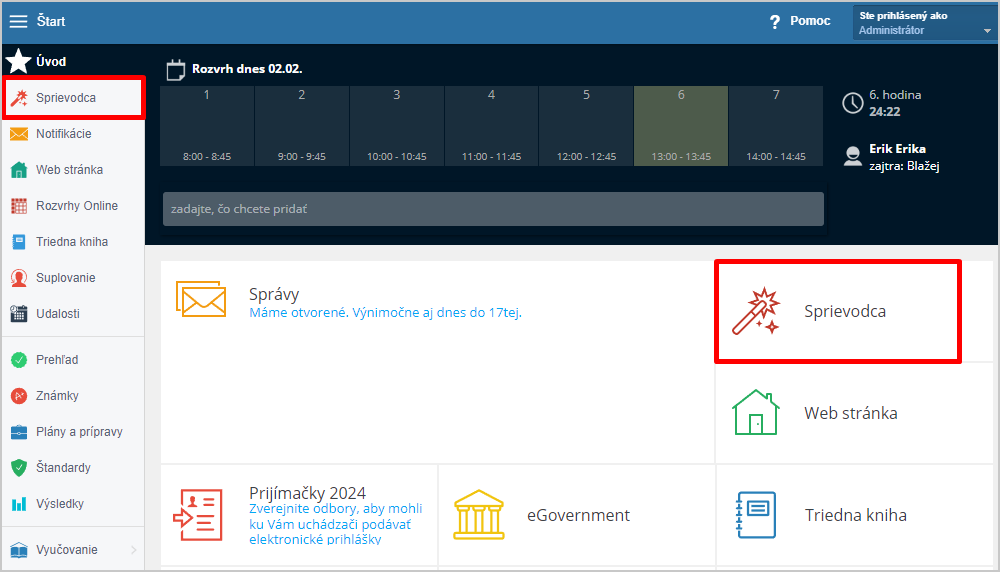Select Notifikácie in the sidebar

63,134
